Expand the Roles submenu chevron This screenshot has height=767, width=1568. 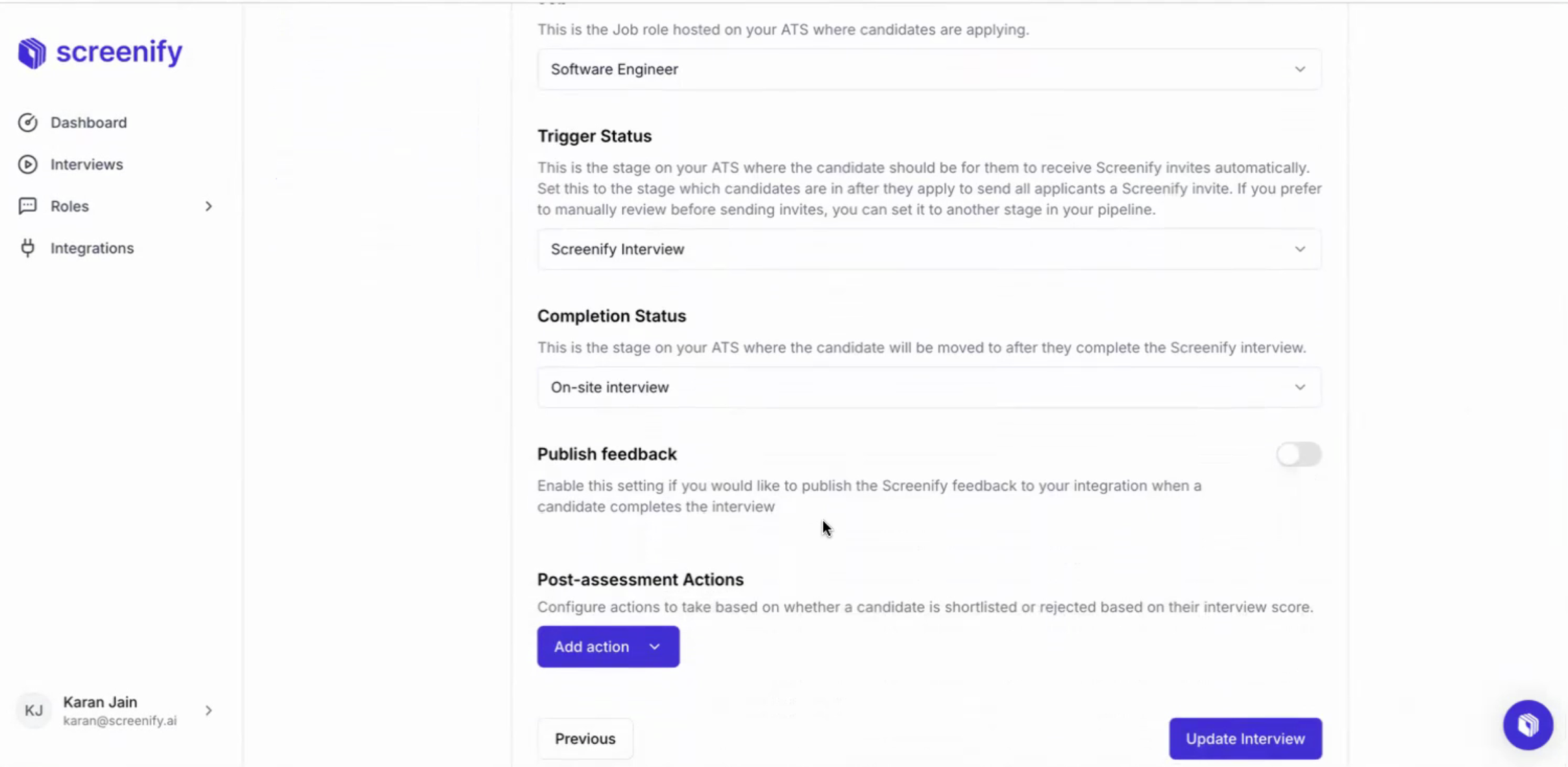tap(208, 206)
